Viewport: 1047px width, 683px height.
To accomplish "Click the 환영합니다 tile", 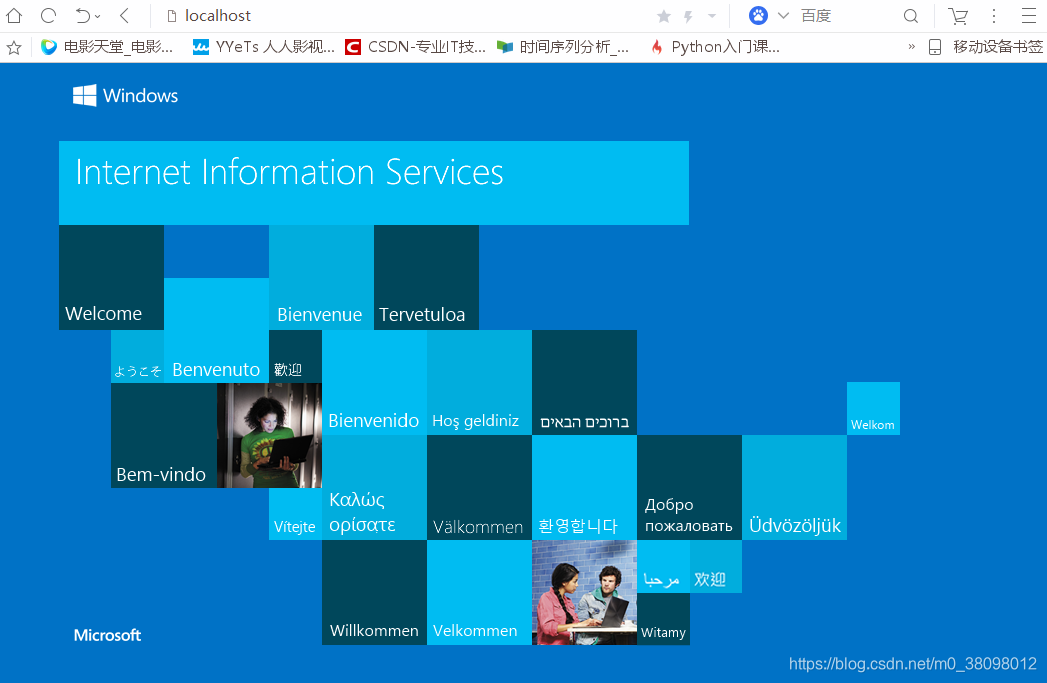I will pyautogui.click(x=584, y=487).
